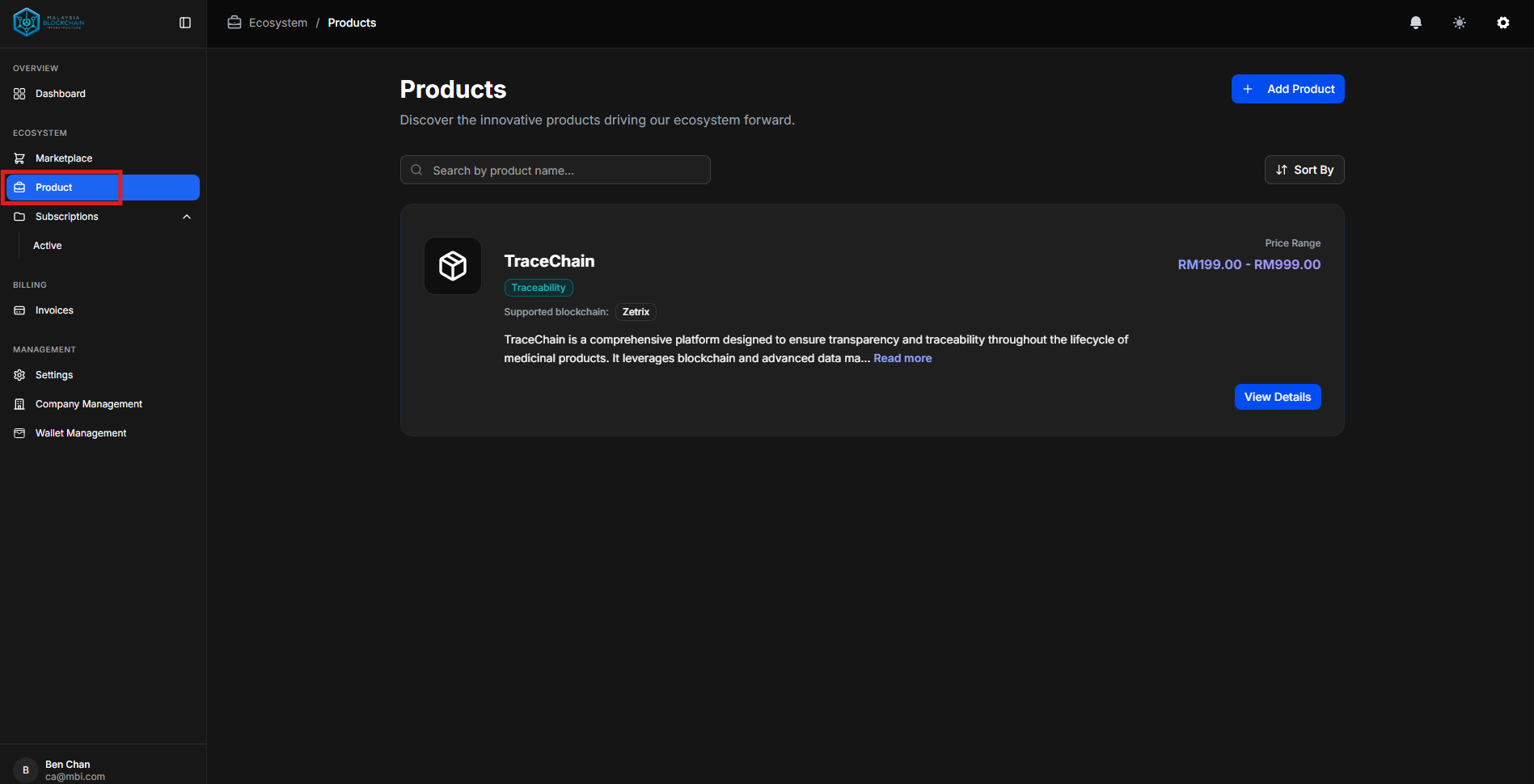Toggle light mode with the sun icon
Image resolution: width=1534 pixels, height=784 pixels.
[x=1460, y=22]
